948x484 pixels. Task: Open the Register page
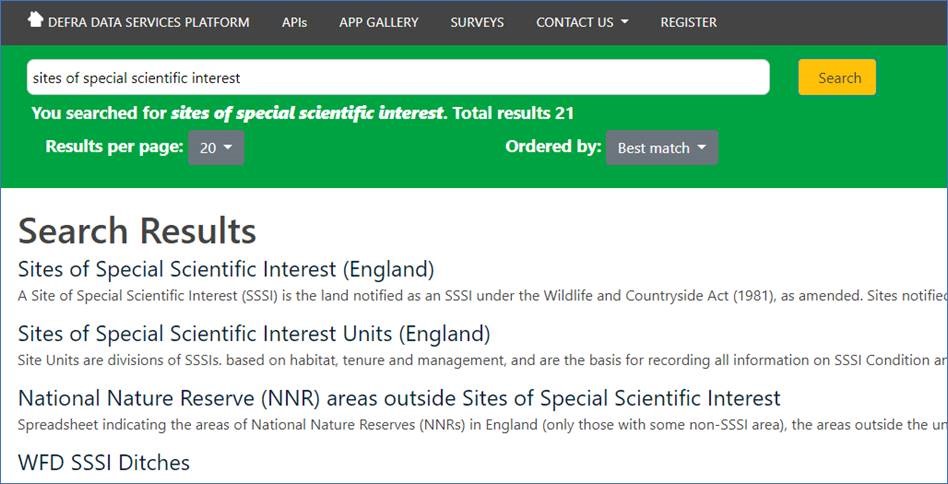click(688, 22)
